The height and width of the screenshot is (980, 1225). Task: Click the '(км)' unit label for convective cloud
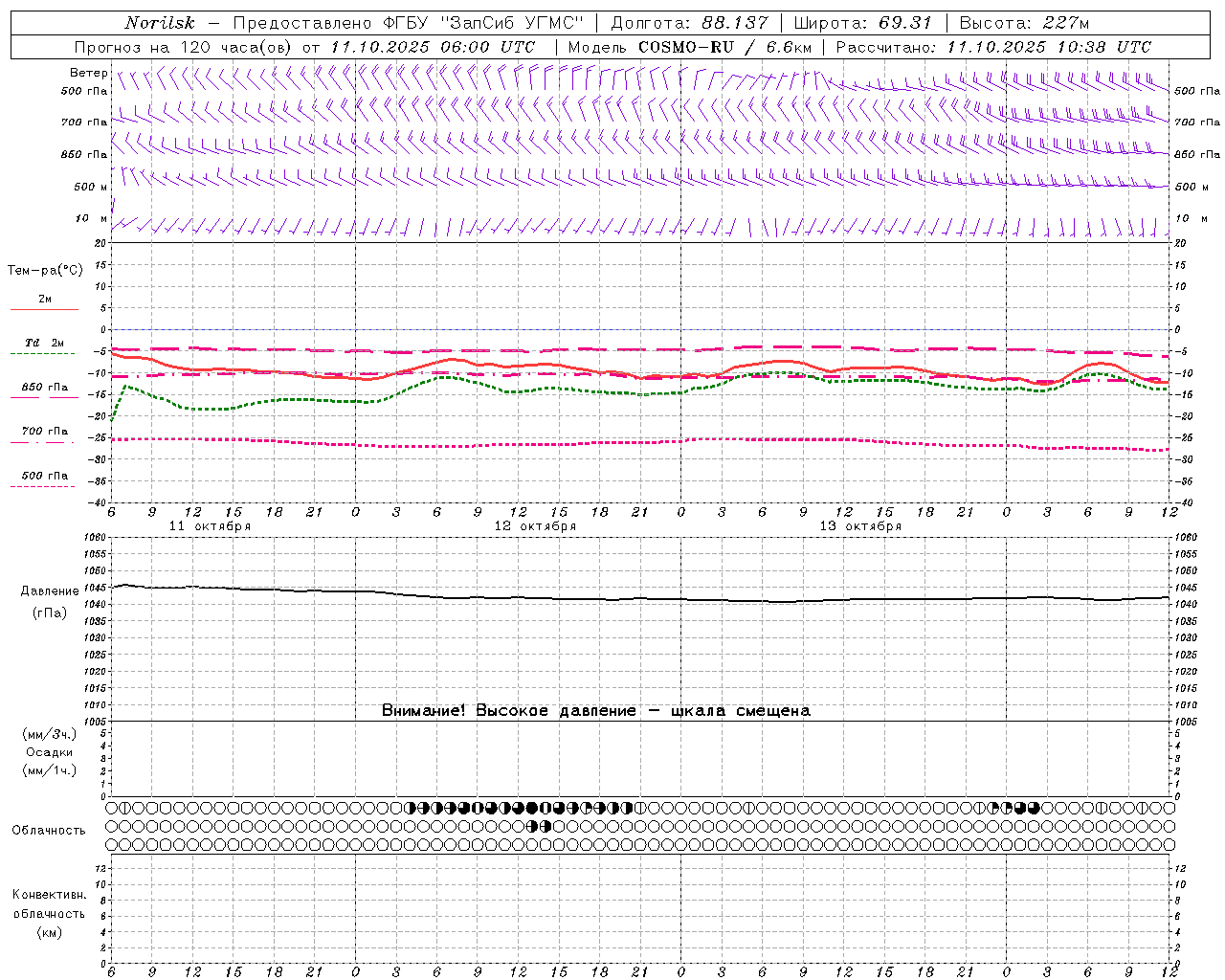pos(50,932)
